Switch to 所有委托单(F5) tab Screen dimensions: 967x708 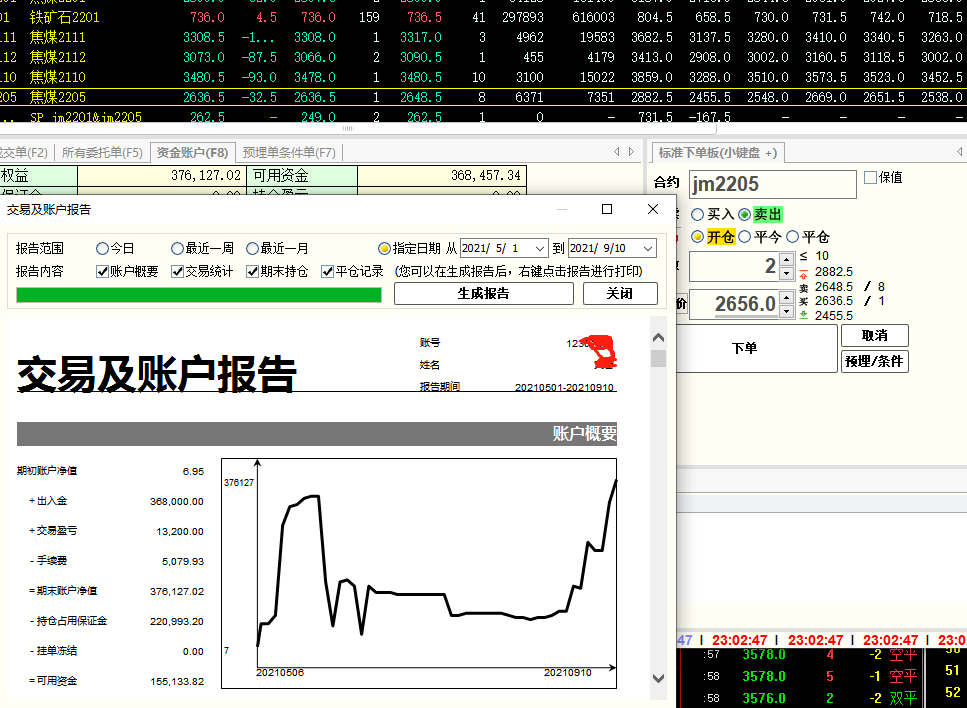point(102,152)
